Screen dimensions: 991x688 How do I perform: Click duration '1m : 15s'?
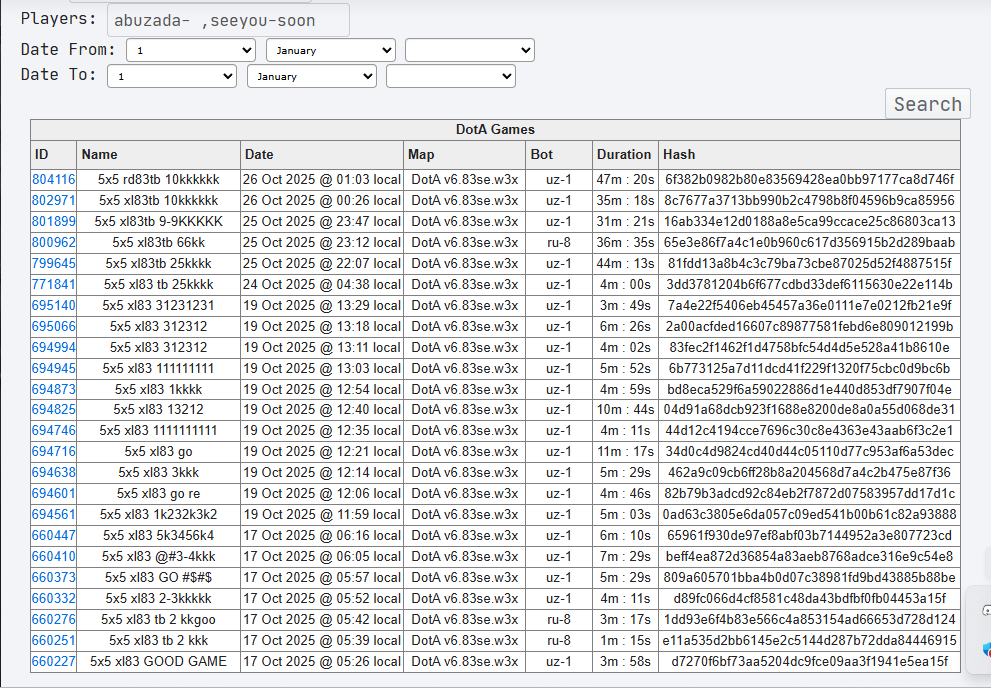coord(625,640)
